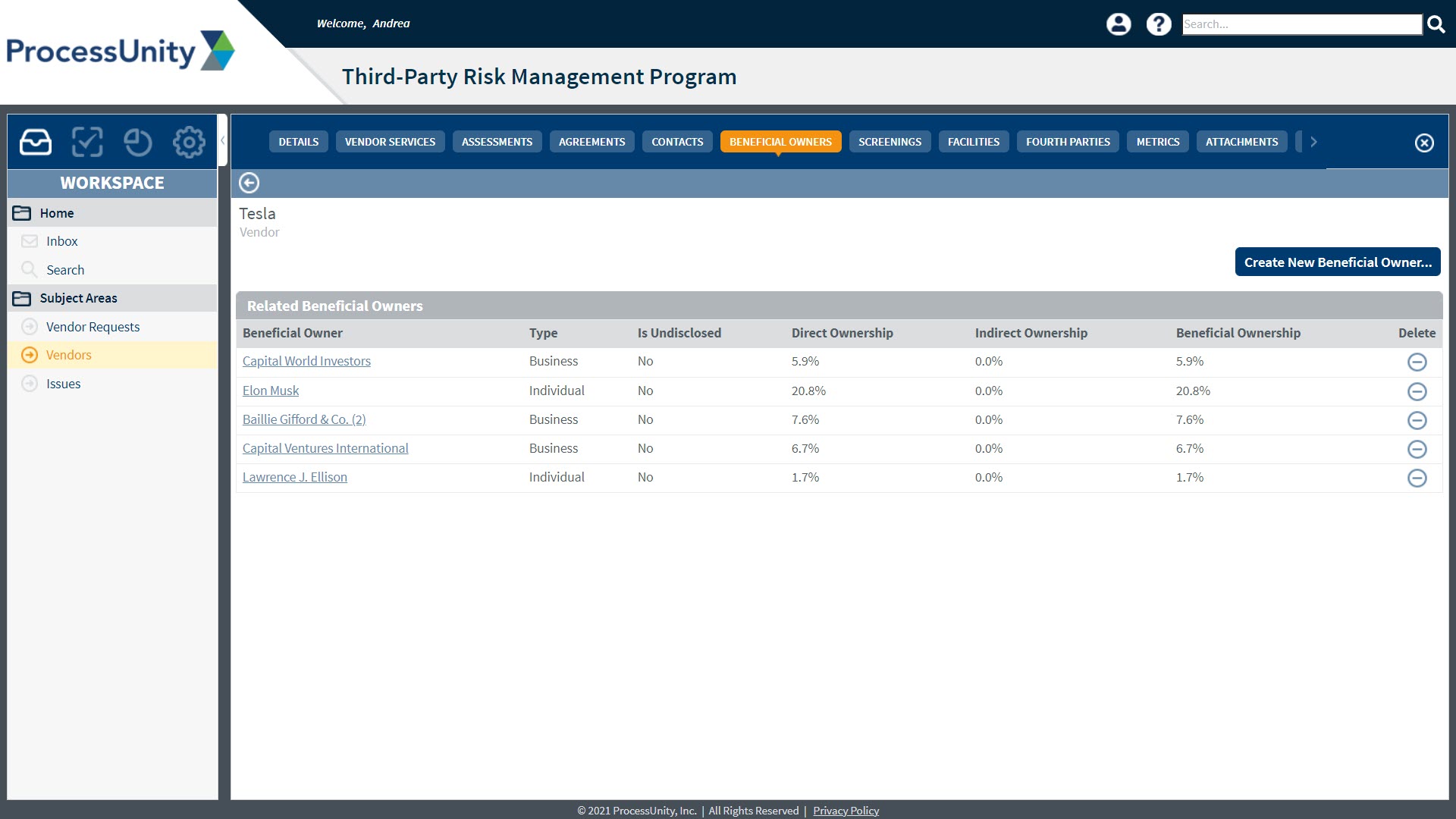Delete Baillie Gifford & Co. row
The width and height of the screenshot is (1456, 819).
(x=1417, y=420)
